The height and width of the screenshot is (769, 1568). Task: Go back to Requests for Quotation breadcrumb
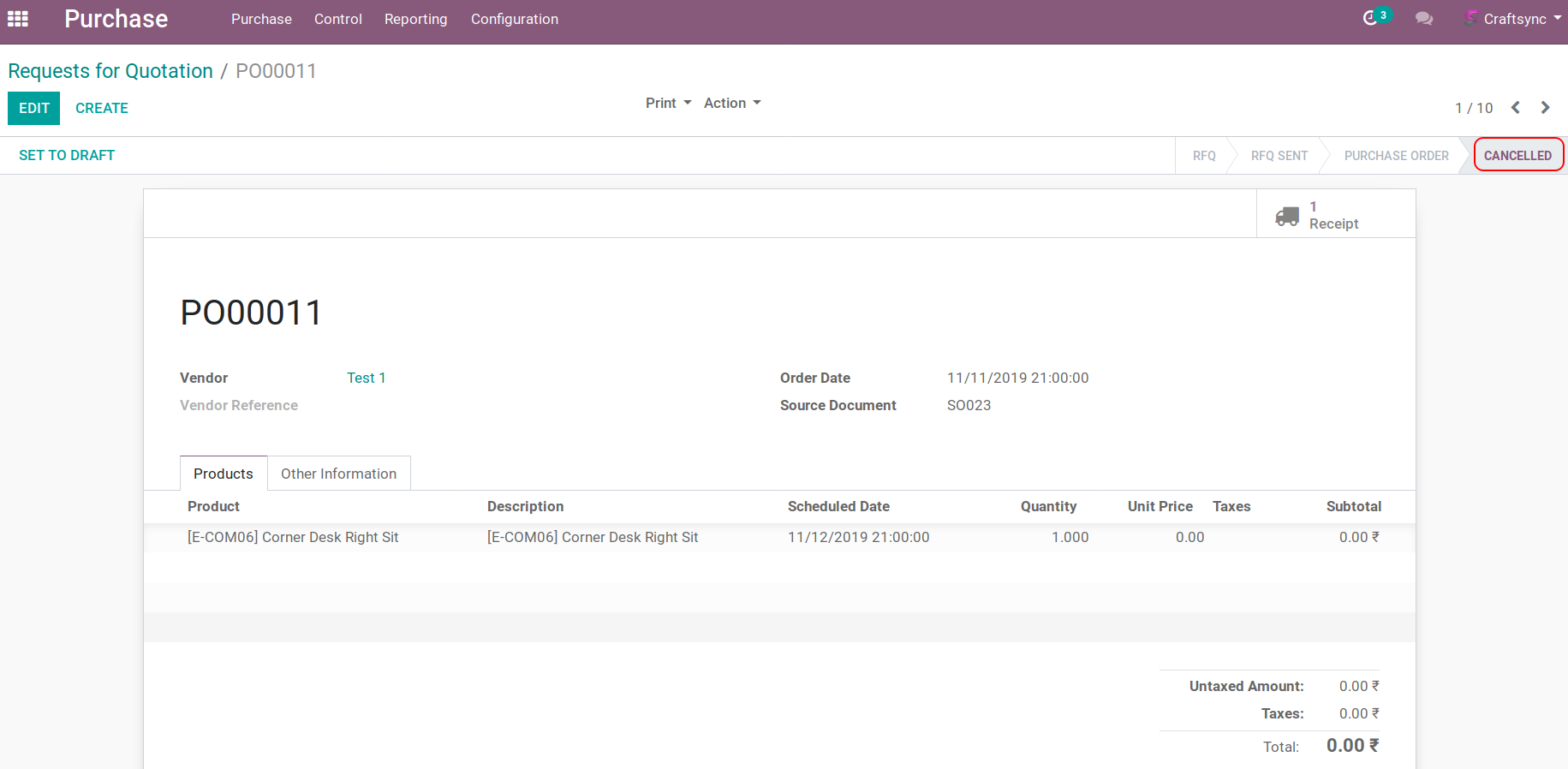click(x=110, y=71)
